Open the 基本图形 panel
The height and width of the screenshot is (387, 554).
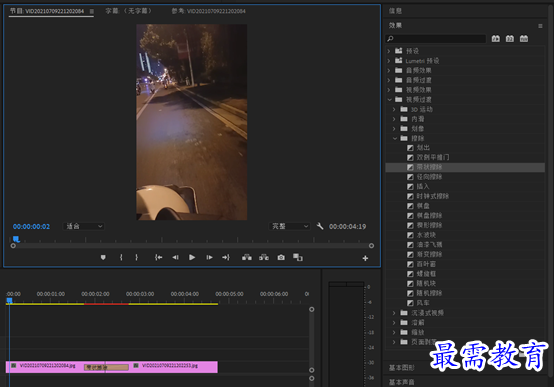click(x=401, y=368)
